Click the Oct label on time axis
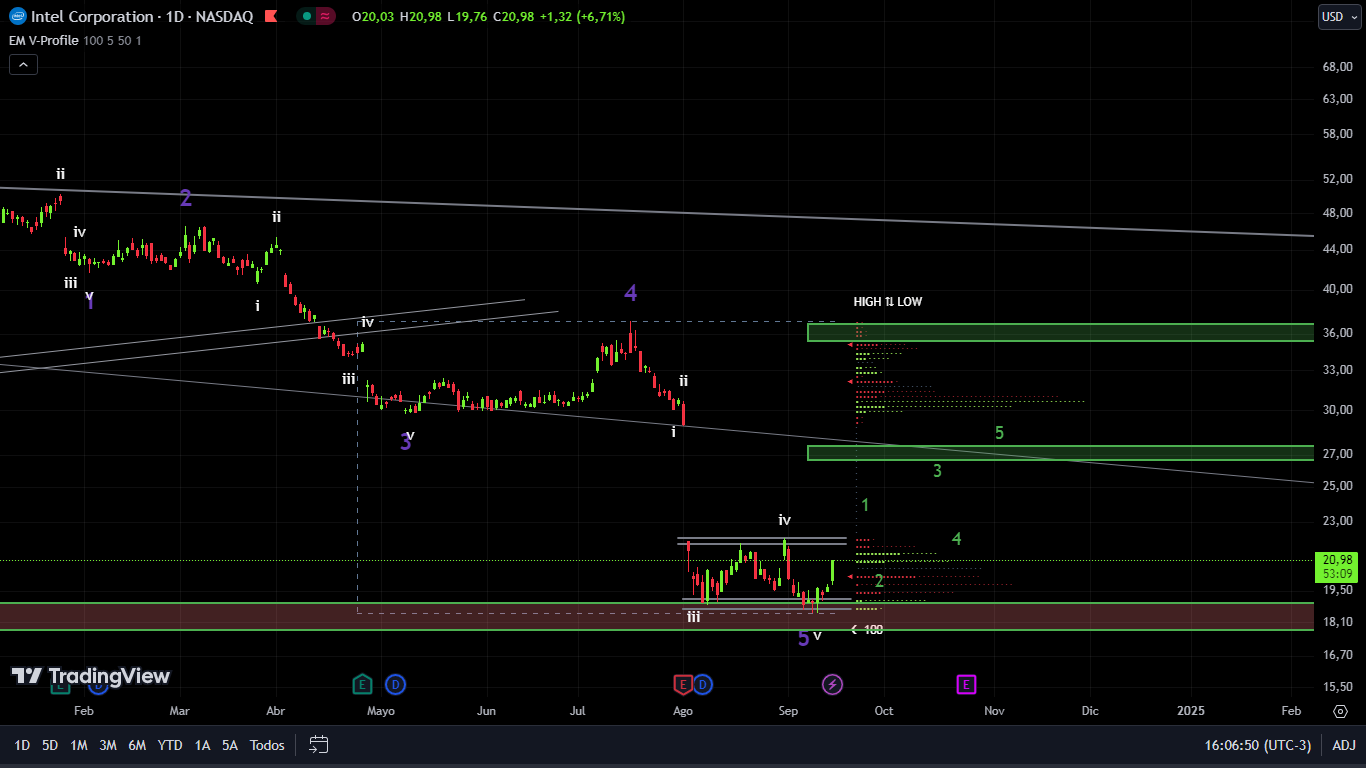Screen dimensions: 1366x768 [x=884, y=711]
